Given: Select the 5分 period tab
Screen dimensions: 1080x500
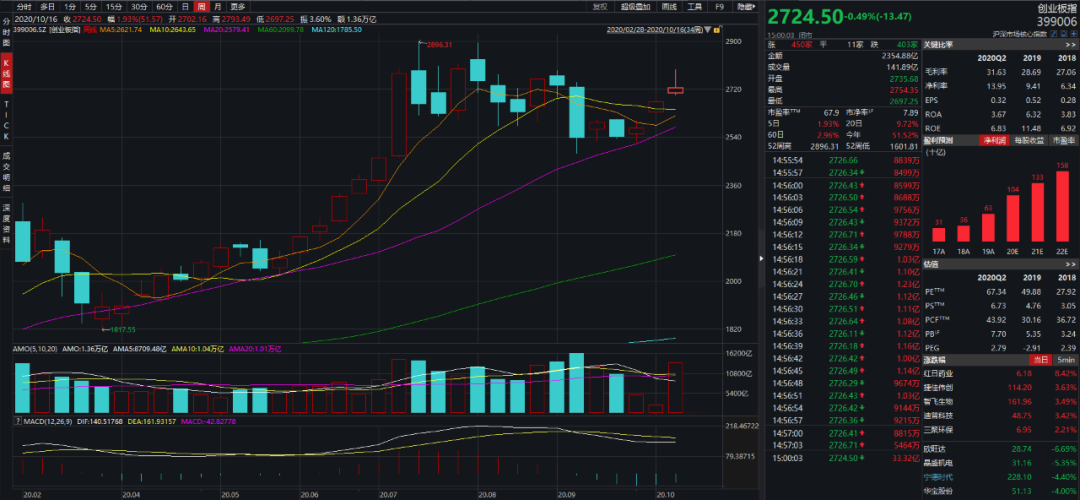Looking at the screenshot, I should pyautogui.click(x=91, y=6).
